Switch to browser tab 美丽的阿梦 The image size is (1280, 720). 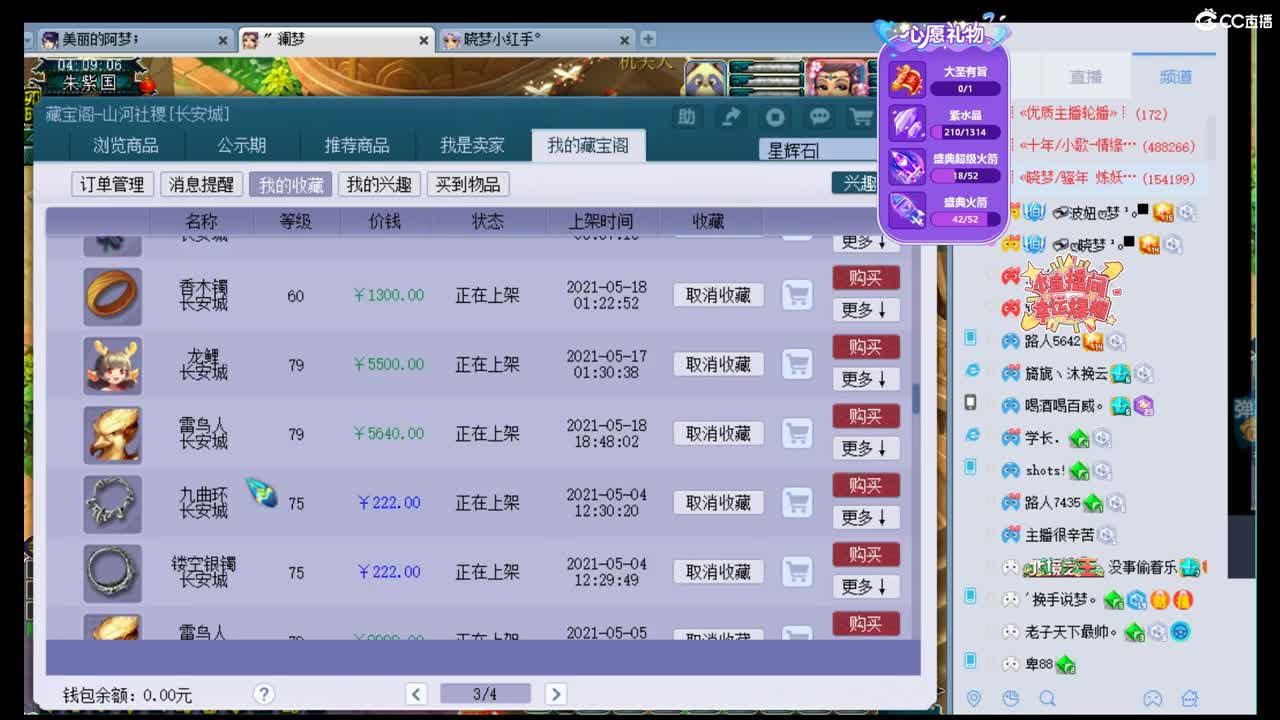pos(134,40)
